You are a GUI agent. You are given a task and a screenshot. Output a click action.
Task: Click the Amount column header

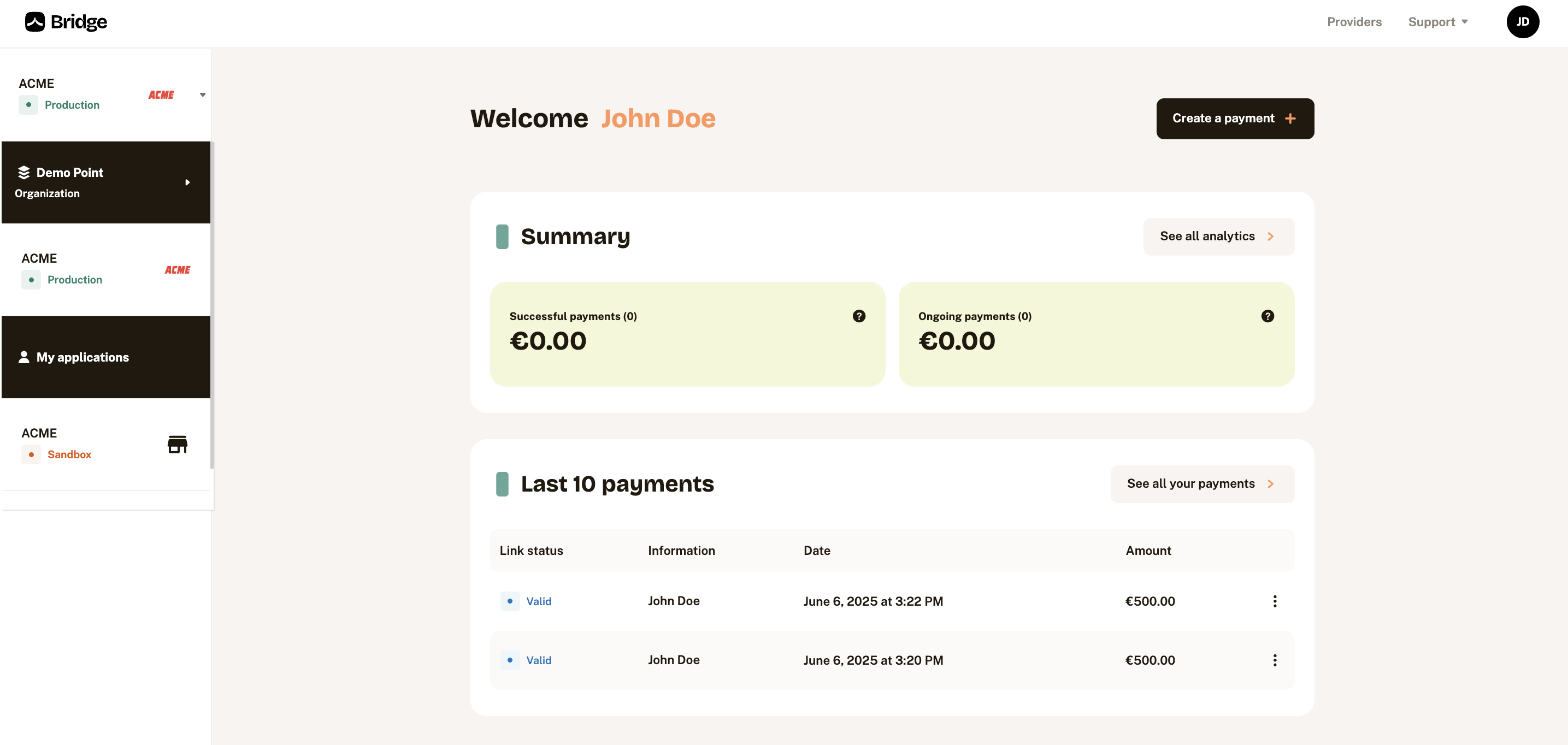point(1148,551)
